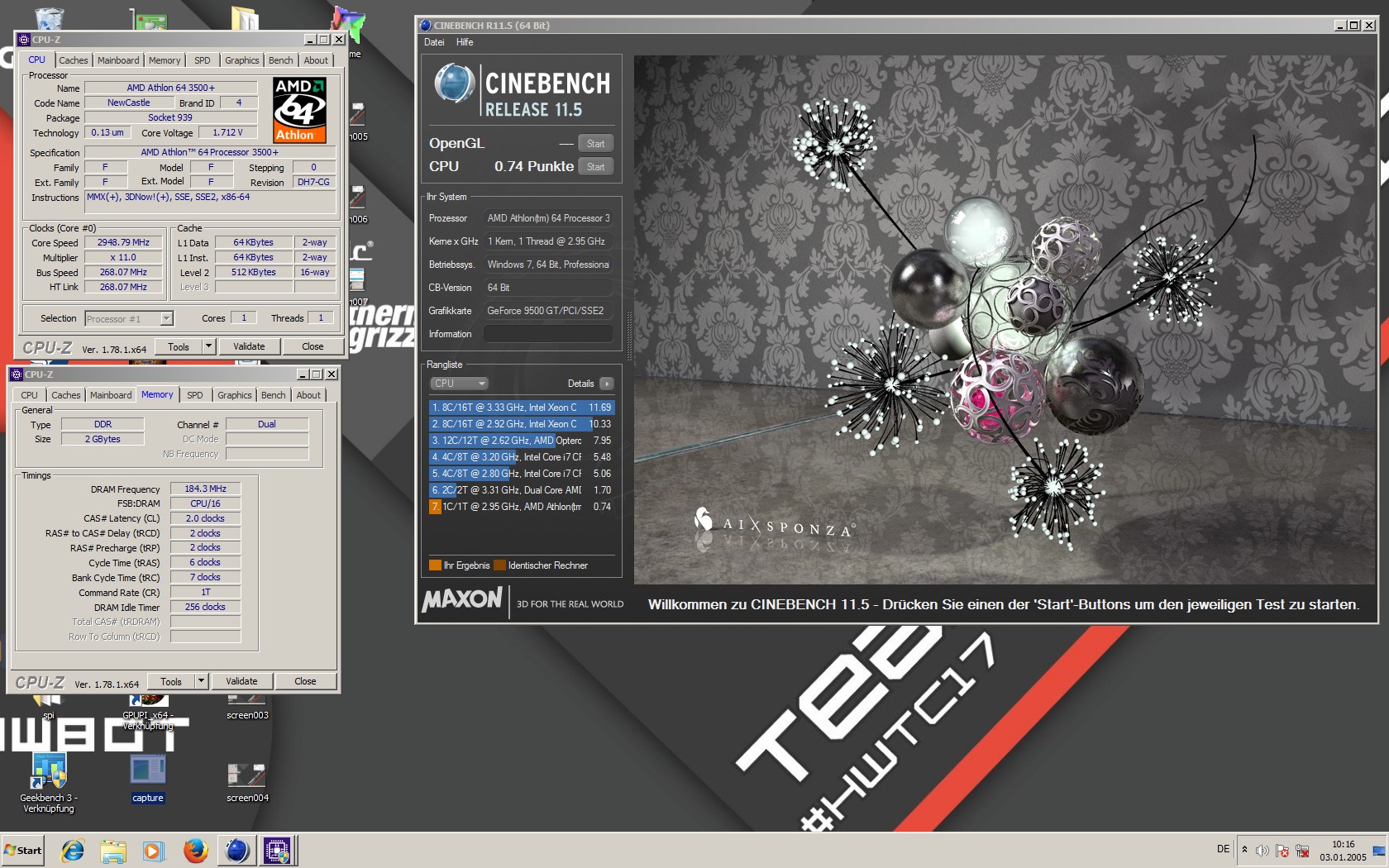Image resolution: width=1389 pixels, height=868 pixels.
Task: Click Close button in top CPU-Z window
Action: (313, 346)
